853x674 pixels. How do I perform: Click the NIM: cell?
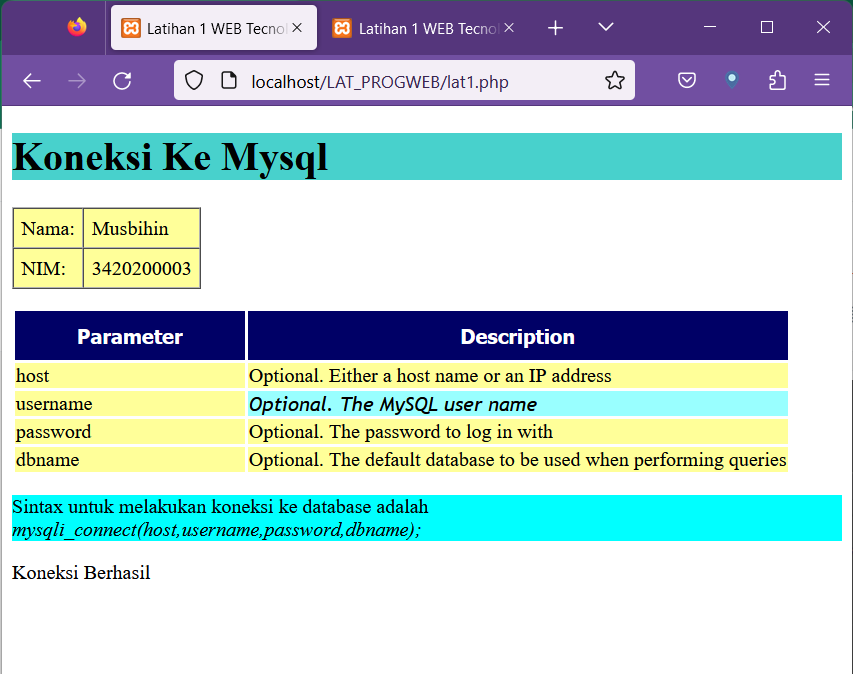click(x=48, y=268)
